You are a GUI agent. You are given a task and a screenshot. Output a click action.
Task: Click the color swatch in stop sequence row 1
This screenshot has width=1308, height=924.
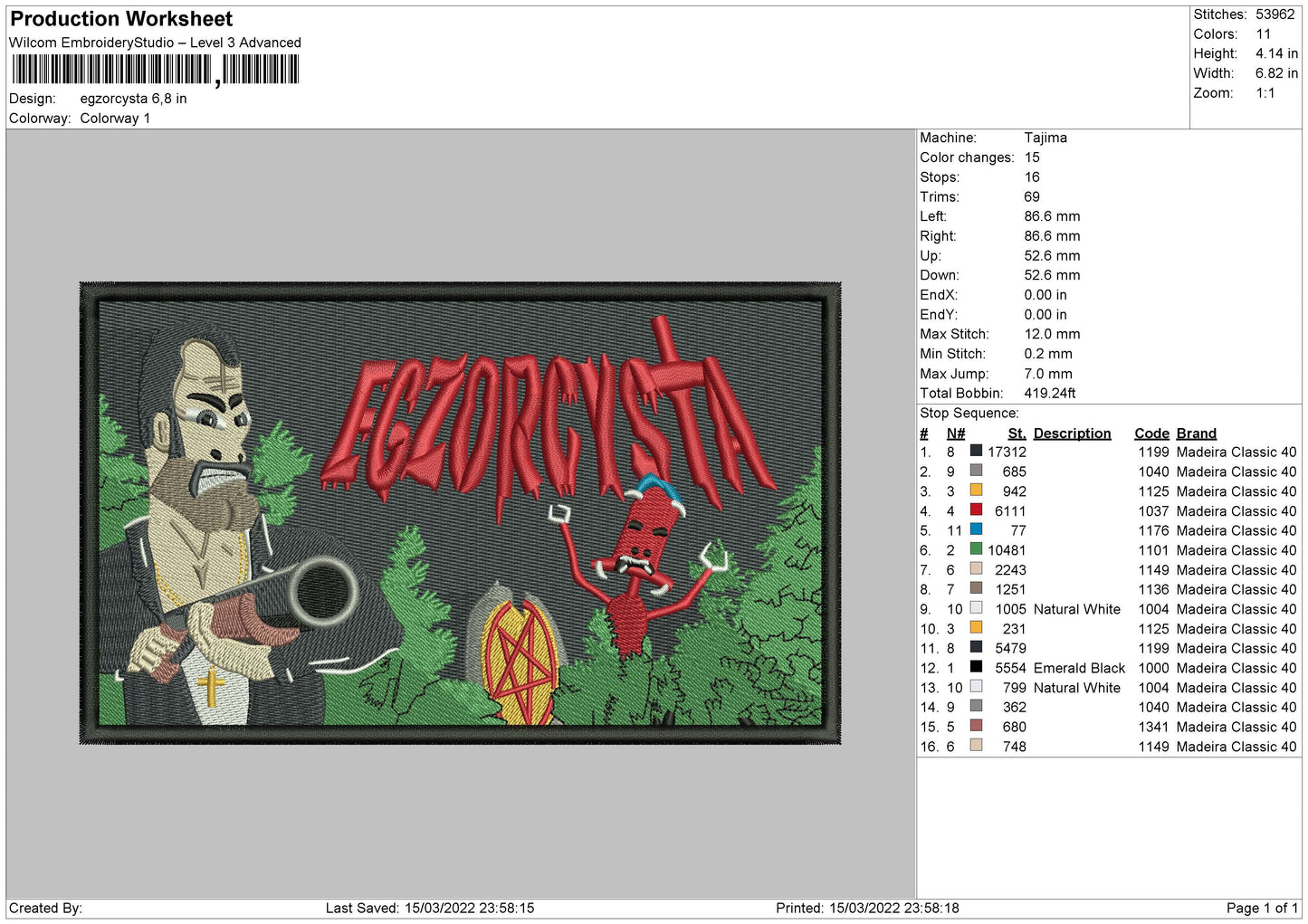click(976, 451)
